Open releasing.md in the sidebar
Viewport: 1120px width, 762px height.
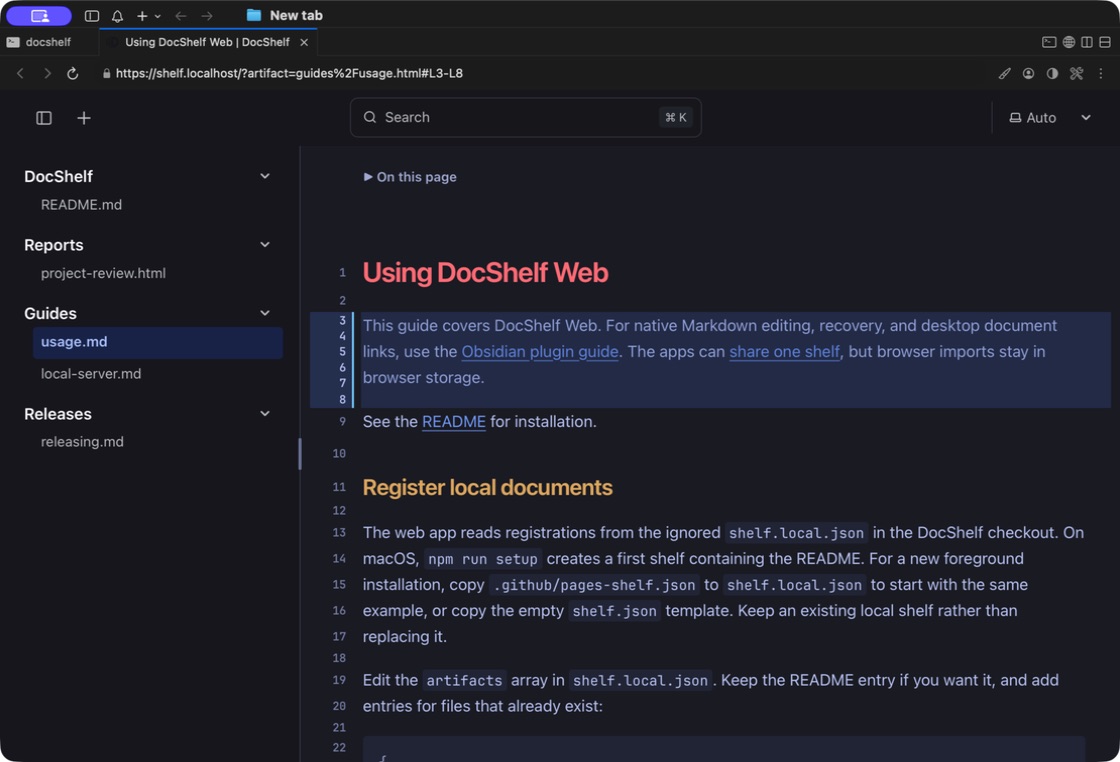82,442
